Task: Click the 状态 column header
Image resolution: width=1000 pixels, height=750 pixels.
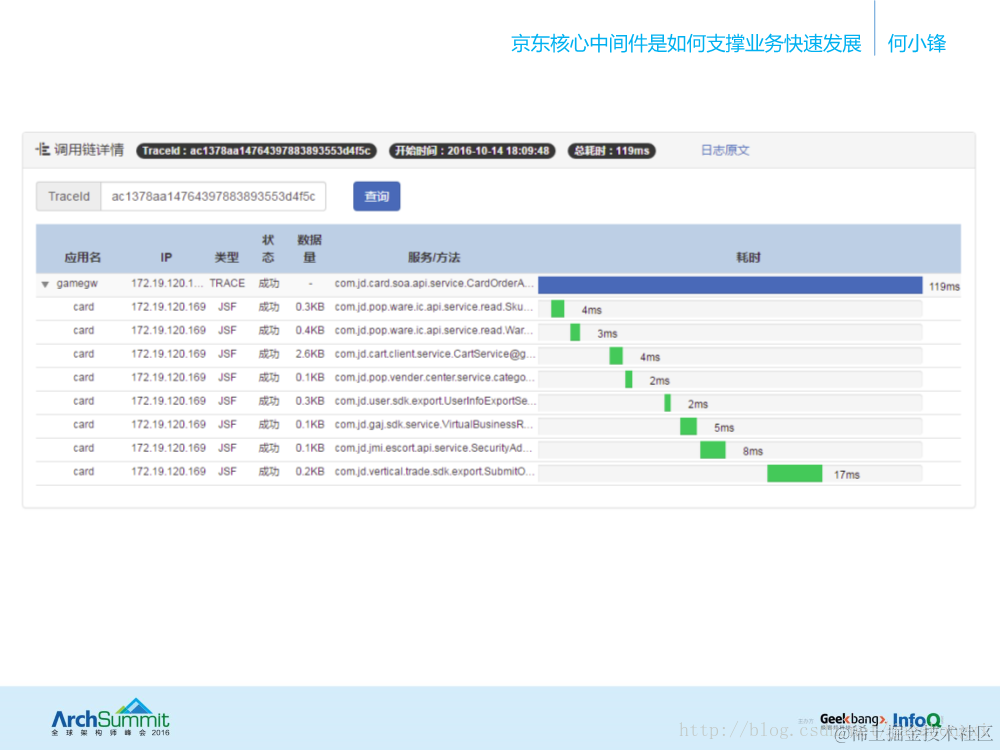Action: pos(268,249)
